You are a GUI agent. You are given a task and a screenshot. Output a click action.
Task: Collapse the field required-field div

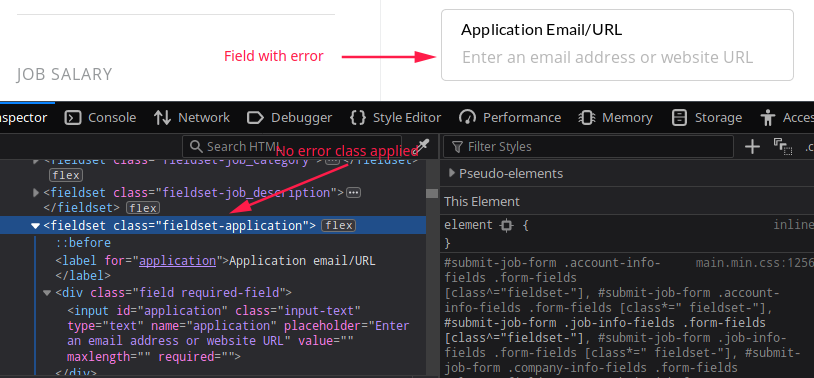pos(47,293)
